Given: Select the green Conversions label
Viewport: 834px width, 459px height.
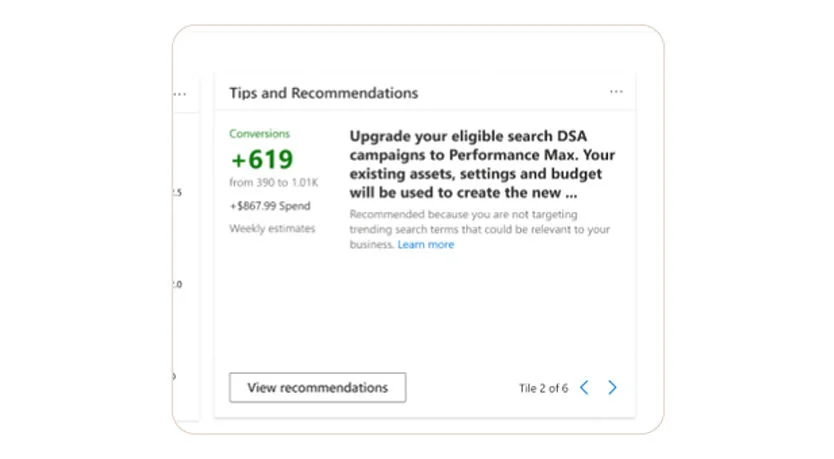Looking at the screenshot, I should 260,133.
